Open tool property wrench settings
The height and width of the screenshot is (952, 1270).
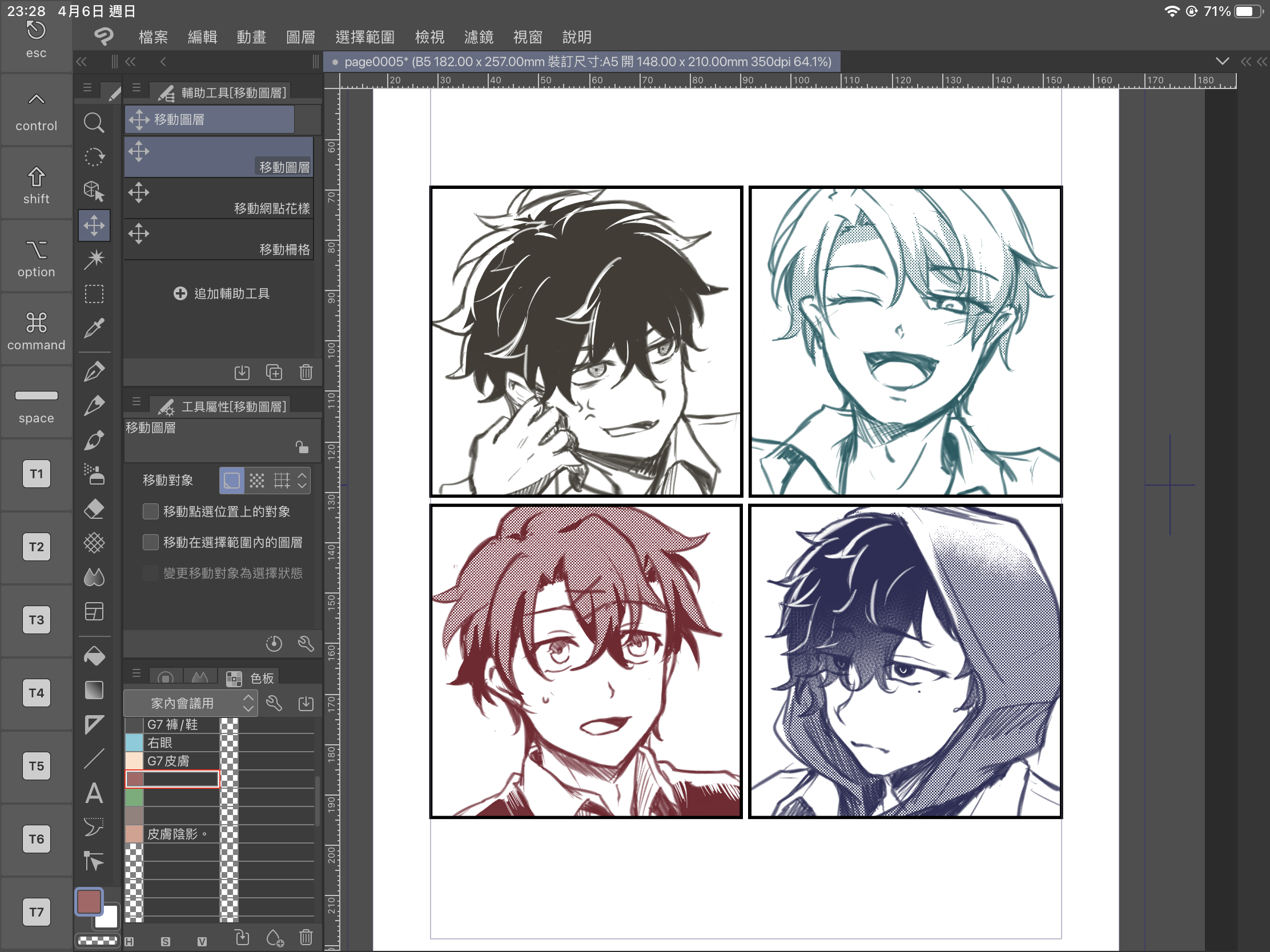click(x=306, y=644)
